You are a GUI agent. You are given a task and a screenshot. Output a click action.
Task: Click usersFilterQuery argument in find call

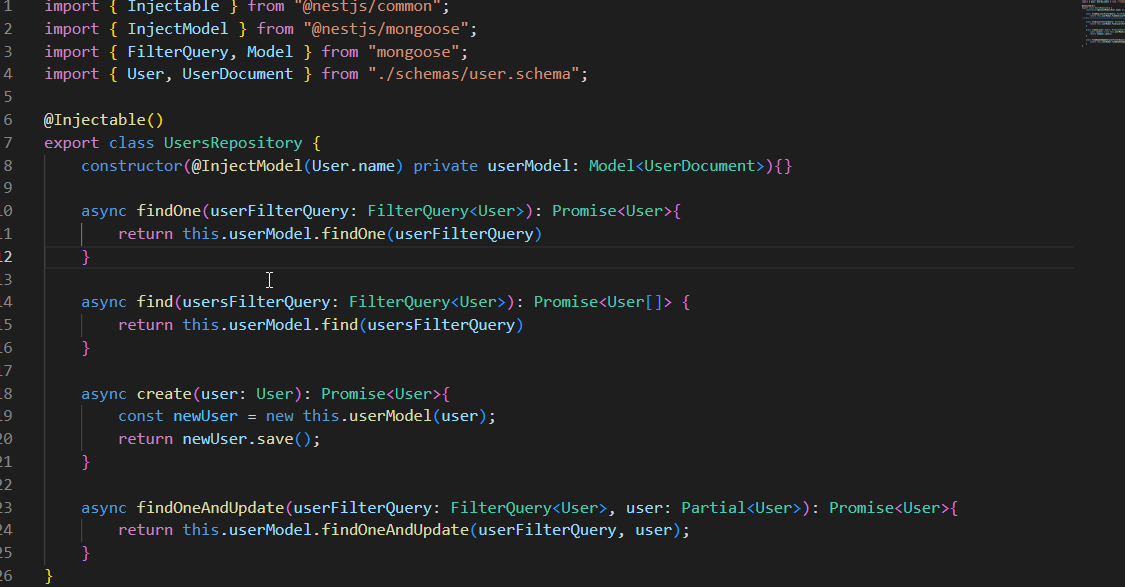click(441, 325)
